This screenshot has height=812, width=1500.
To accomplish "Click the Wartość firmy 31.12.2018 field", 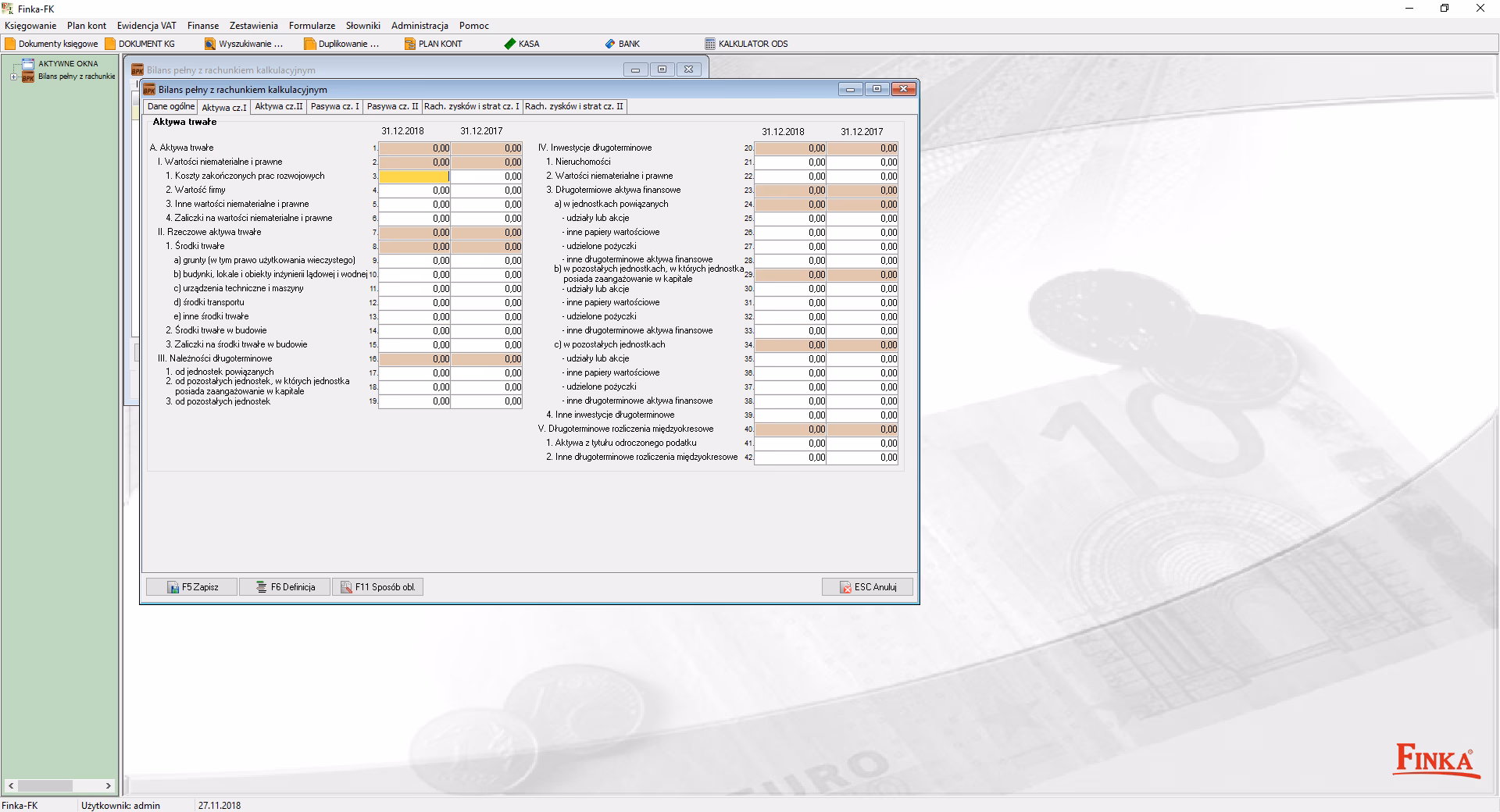I will pos(414,191).
